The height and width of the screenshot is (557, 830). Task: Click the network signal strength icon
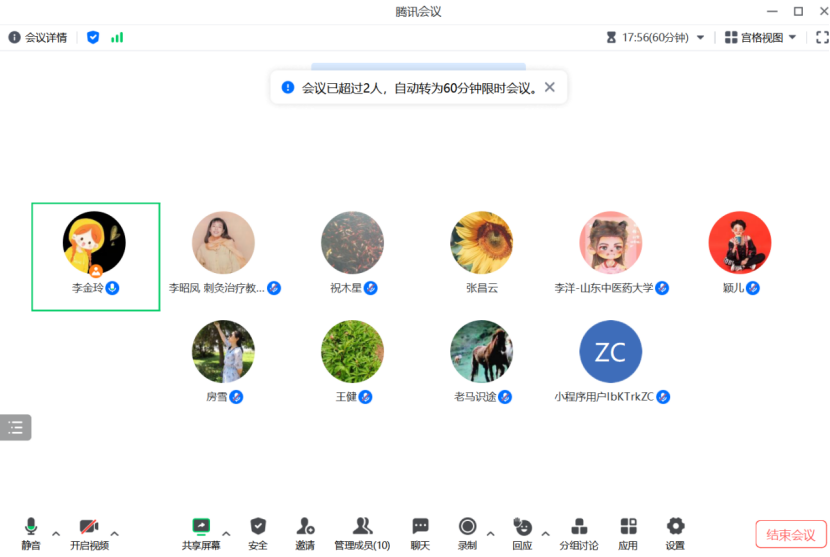point(117,37)
